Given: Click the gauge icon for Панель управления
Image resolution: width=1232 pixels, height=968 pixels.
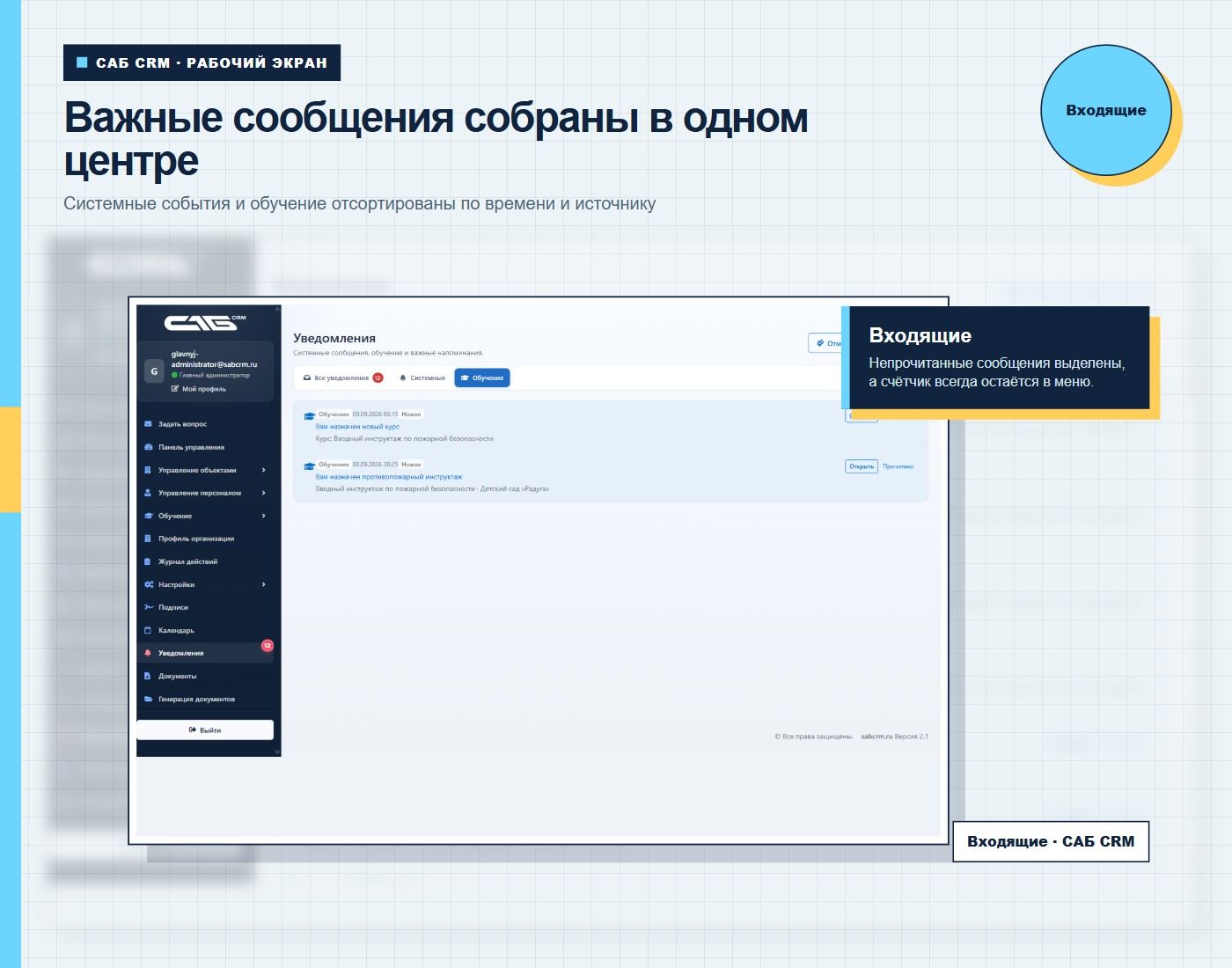Looking at the screenshot, I should [x=148, y=447].
